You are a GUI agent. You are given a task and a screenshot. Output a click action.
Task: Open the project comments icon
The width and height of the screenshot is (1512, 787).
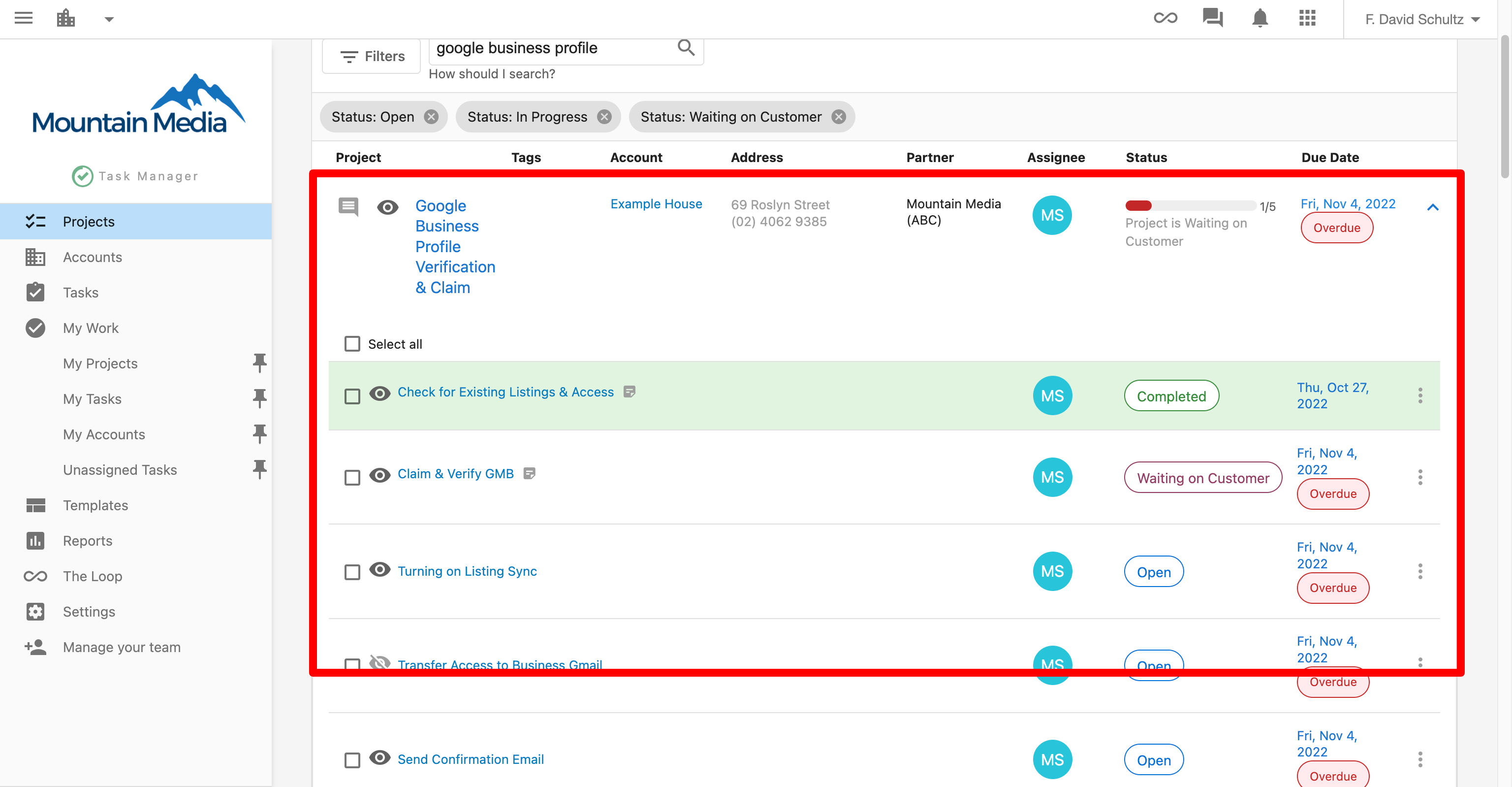348,207
